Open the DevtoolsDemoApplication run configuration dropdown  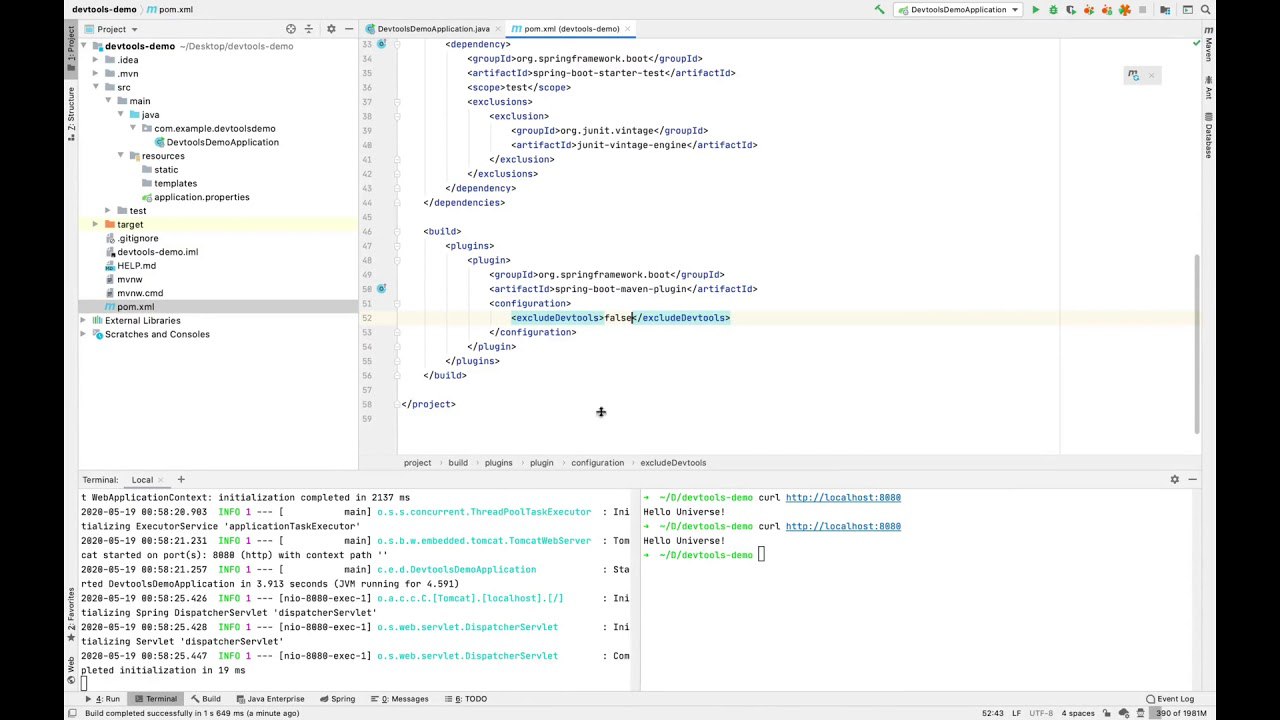pyautogui.click(x=958, y=10)
